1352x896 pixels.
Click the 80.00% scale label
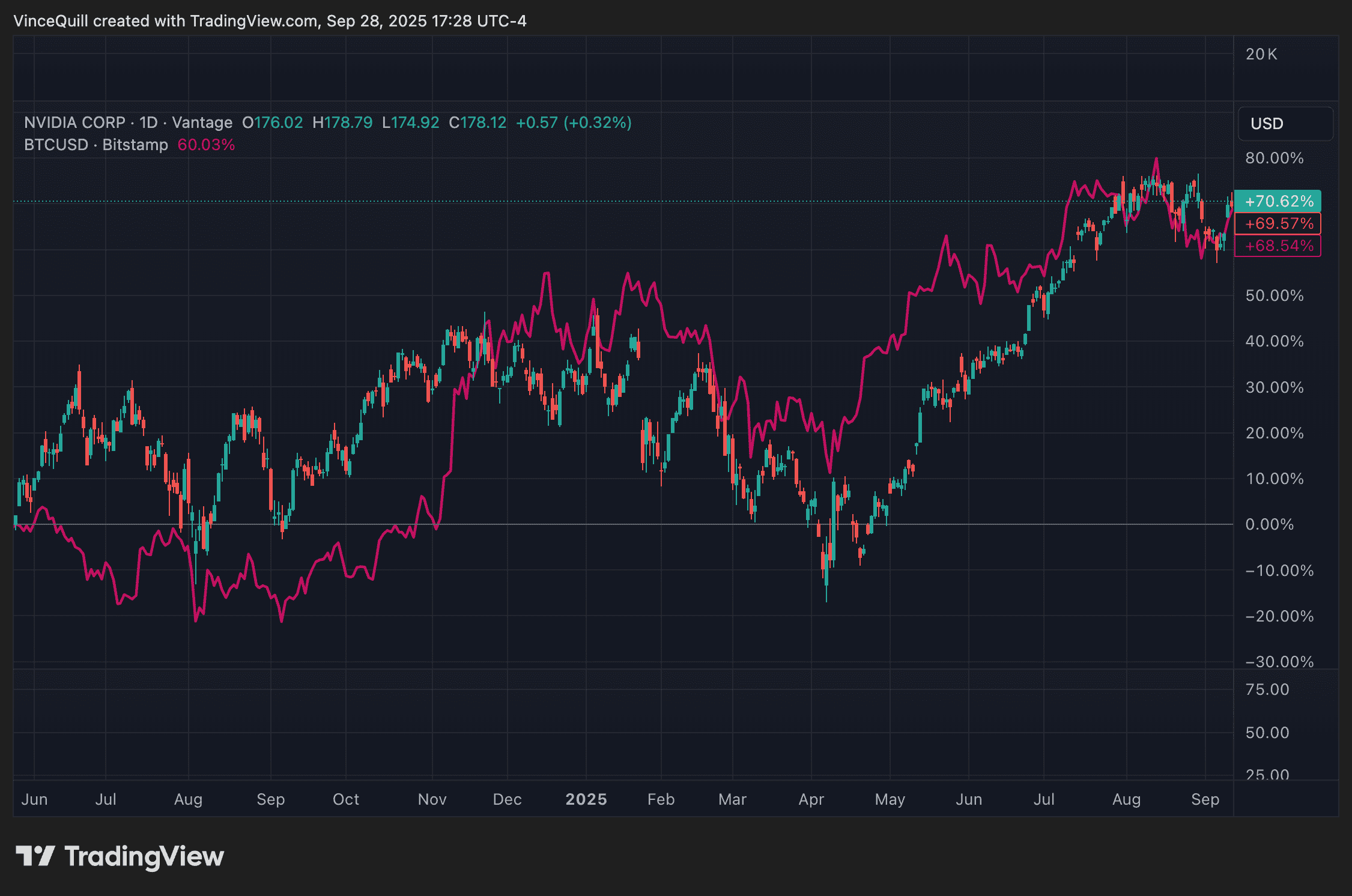point(1274,158)
